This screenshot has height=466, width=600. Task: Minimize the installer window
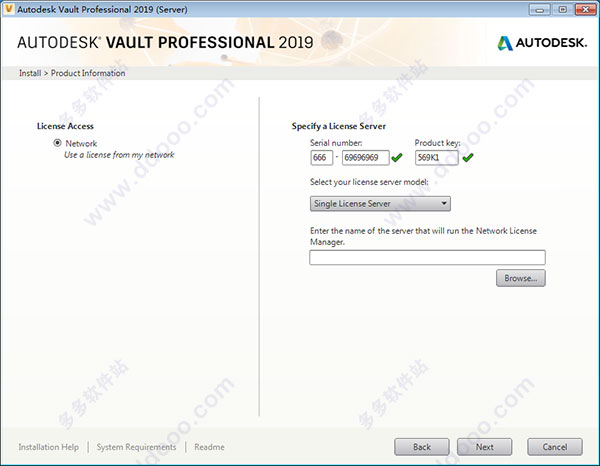coord(540,10)
